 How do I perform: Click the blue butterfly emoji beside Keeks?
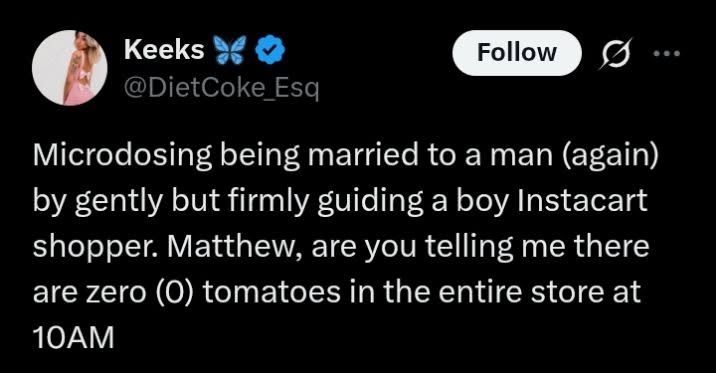(230, 49)
